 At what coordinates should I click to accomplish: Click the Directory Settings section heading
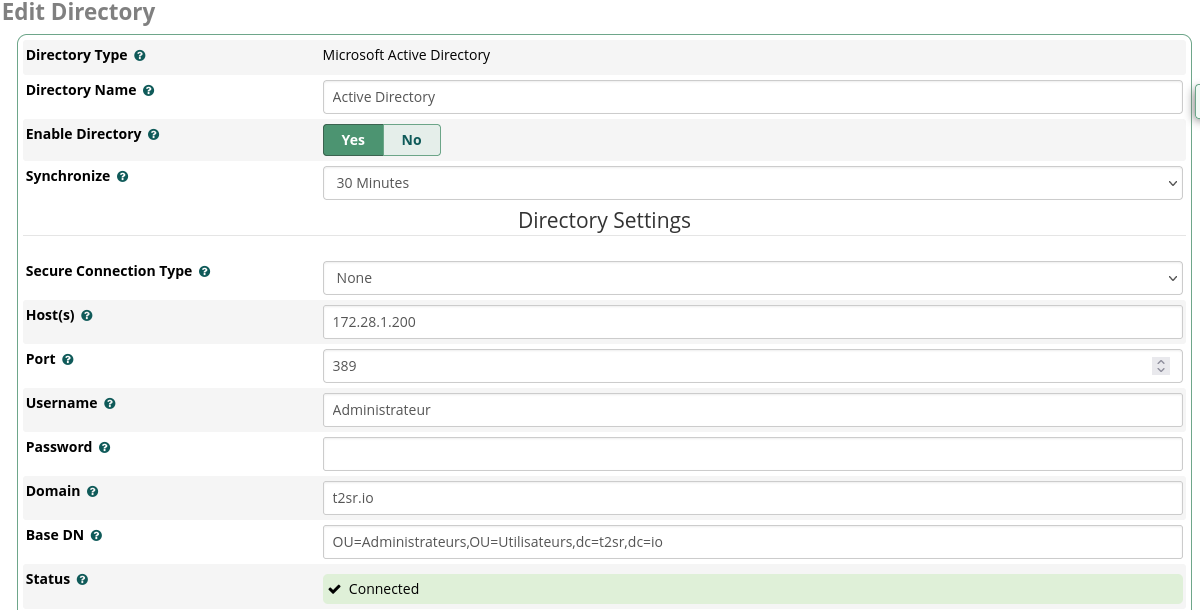point(604,220)
